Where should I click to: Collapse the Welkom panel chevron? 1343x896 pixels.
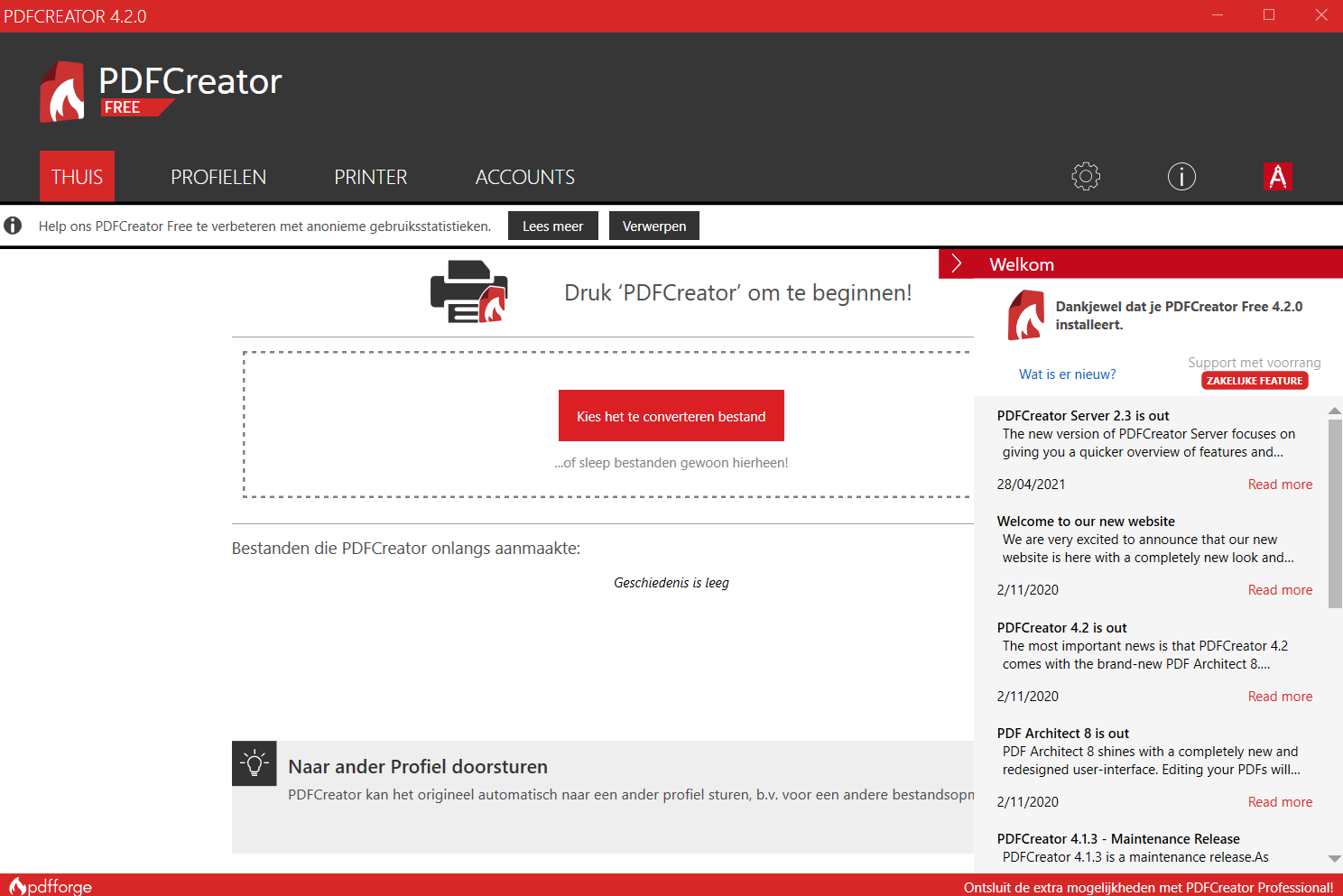coord(957,263)
